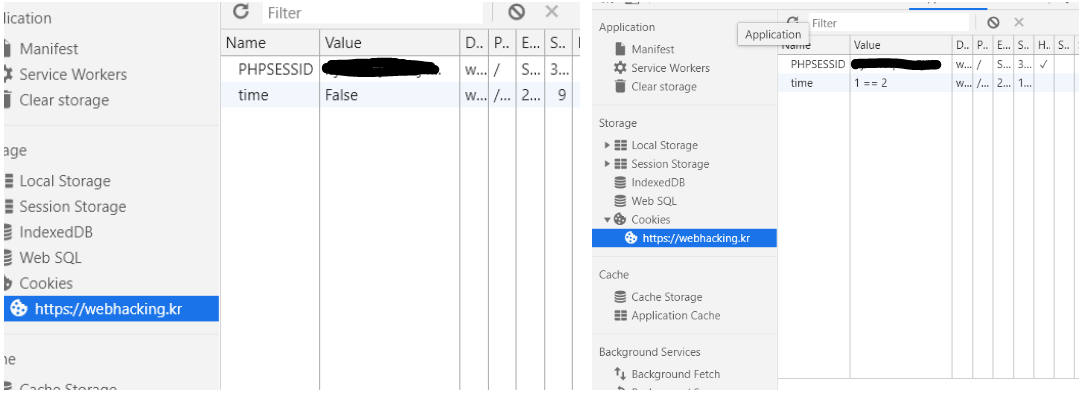This screenshot has height=398, width=1088.
Task: Select IndexedDB in the left panel sidebar
Action: tap(56, 232)
